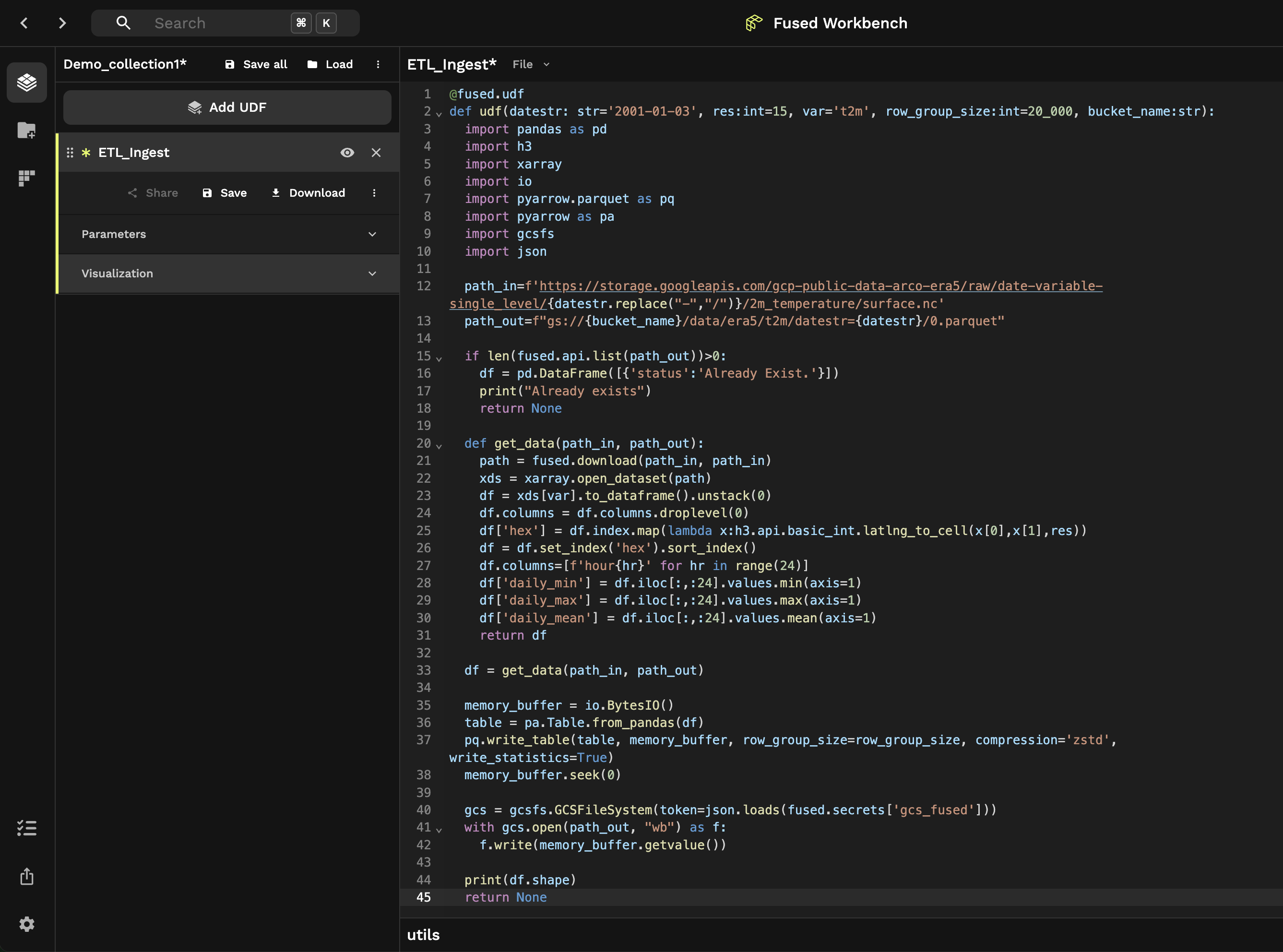Open Demo_collection1 more options menu
Screen dimensions: 1283x952
click(378, 64)
